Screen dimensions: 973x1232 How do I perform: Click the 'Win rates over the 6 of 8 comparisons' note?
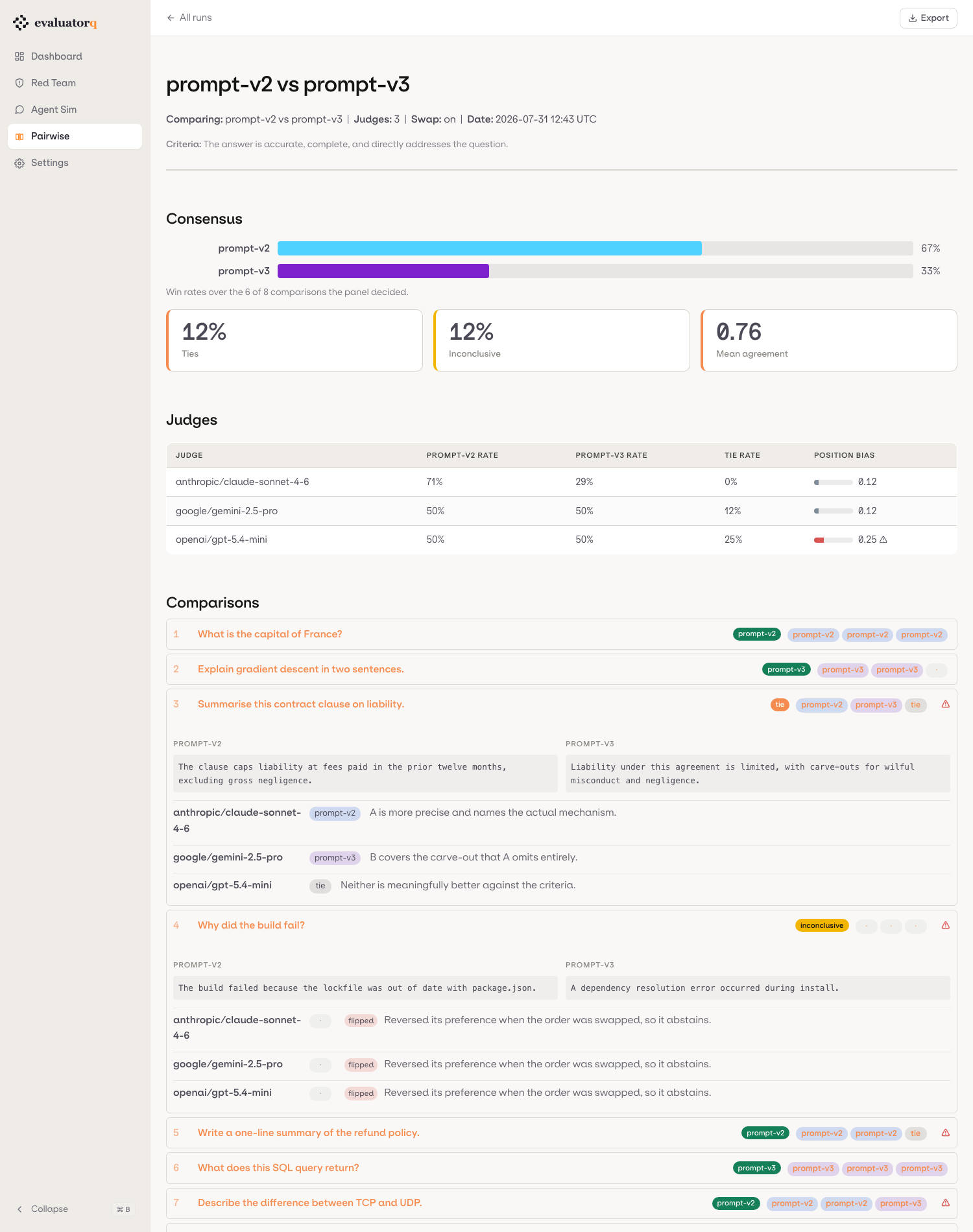coord(287,292)
